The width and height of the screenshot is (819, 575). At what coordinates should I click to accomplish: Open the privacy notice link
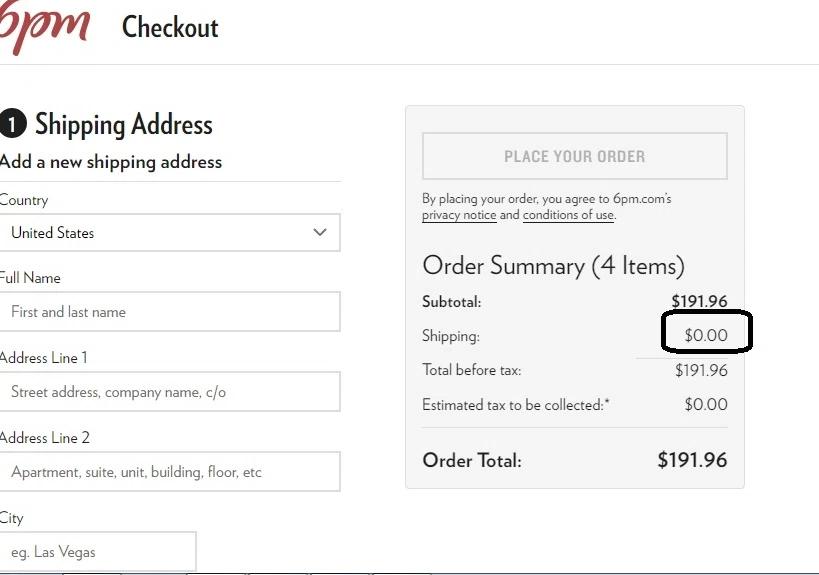(x=459, y=215)
